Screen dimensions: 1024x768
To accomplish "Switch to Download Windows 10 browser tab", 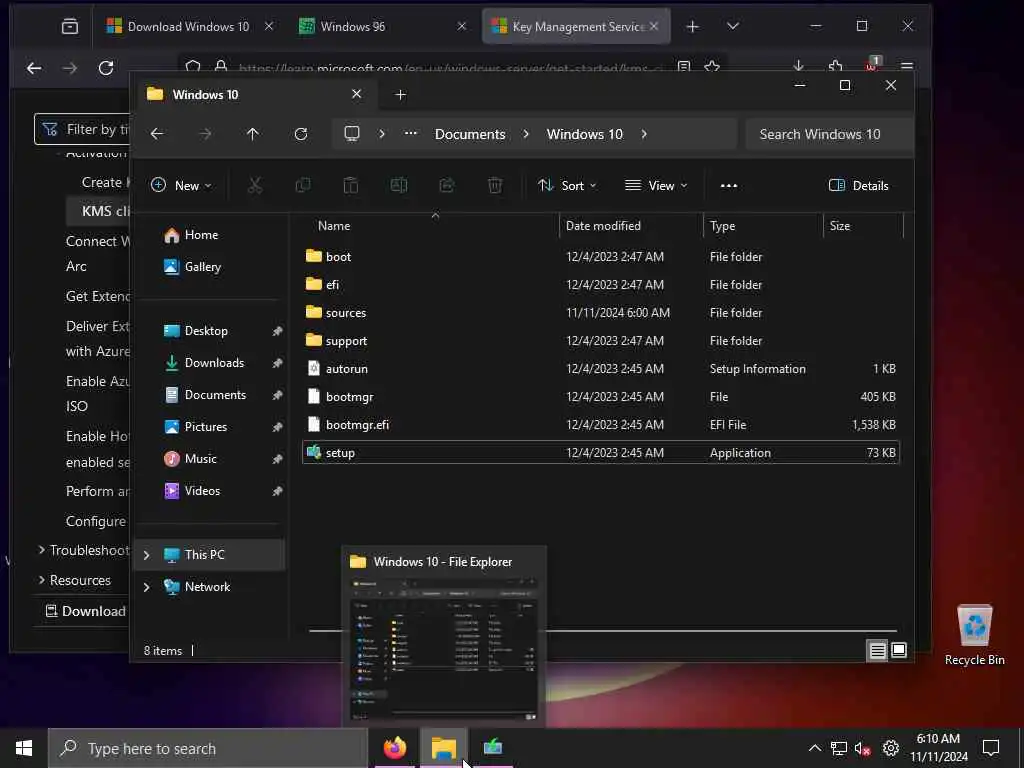I will [x=186, y=27].
